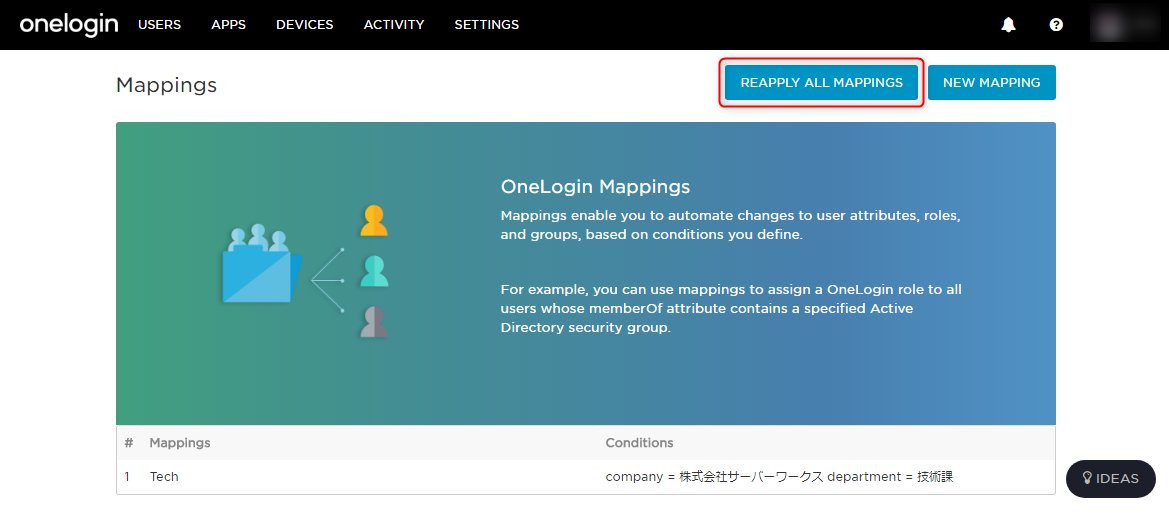Click REAPPLY ALL MAPPINGS button
Viewport: 1169px width, 513px height.
click(x=822, y=83)
